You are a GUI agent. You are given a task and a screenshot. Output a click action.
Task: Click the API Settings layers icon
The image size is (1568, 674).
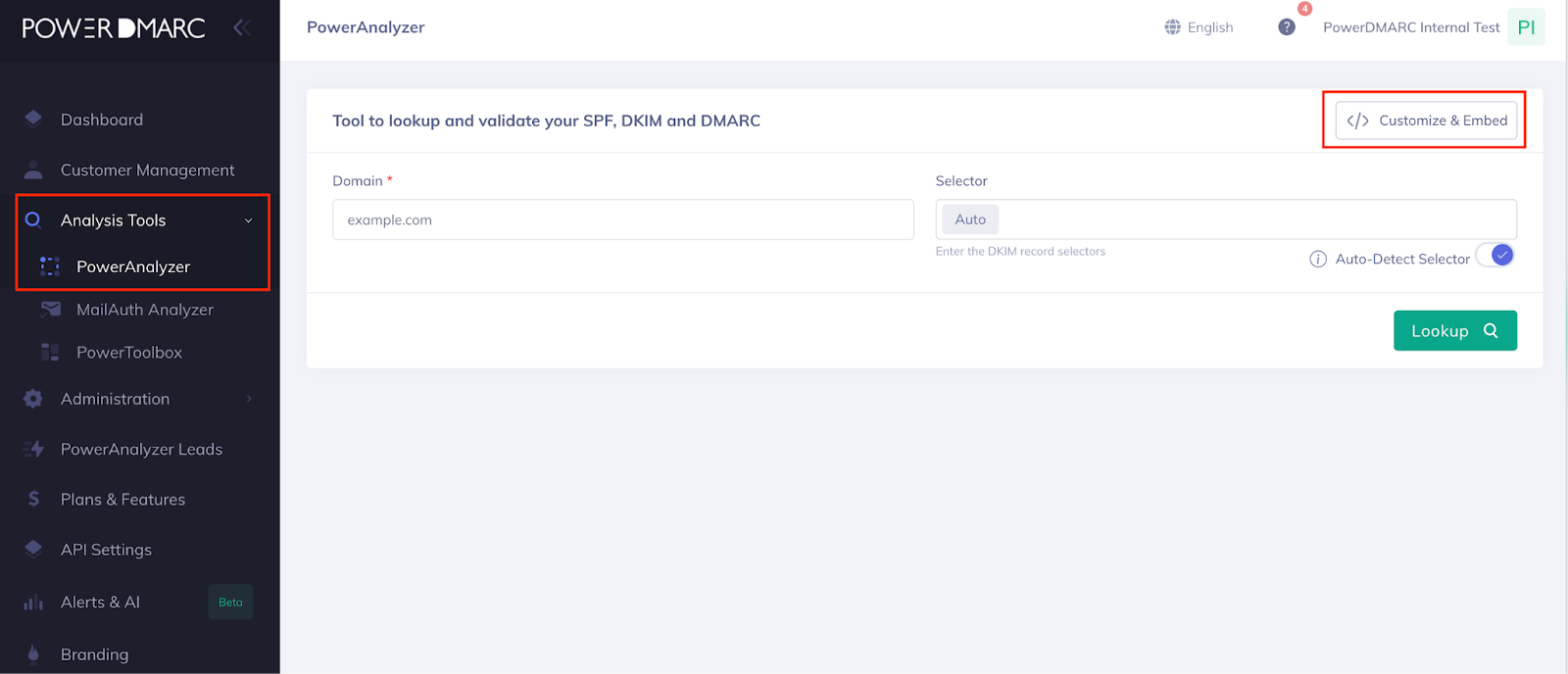point(33,549)
